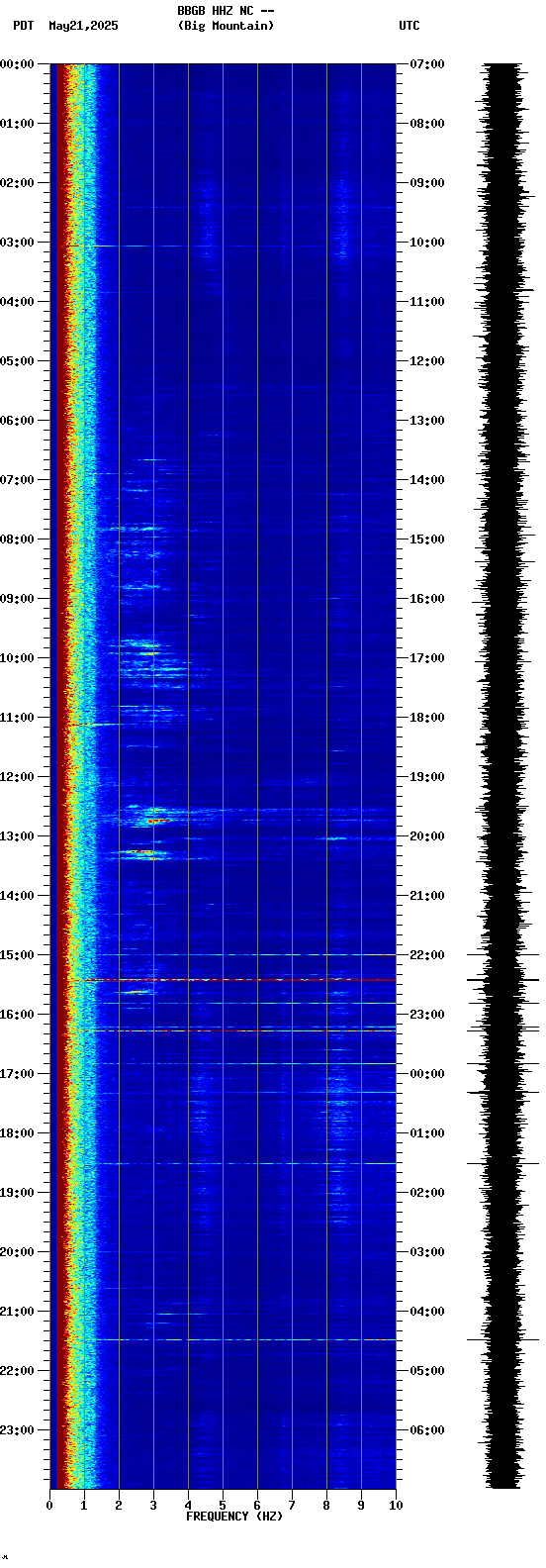The height and width of the screenshot is (1568, 546).
Task: Click the 3 Hz frequency tick label
Action: (153, 1506)
